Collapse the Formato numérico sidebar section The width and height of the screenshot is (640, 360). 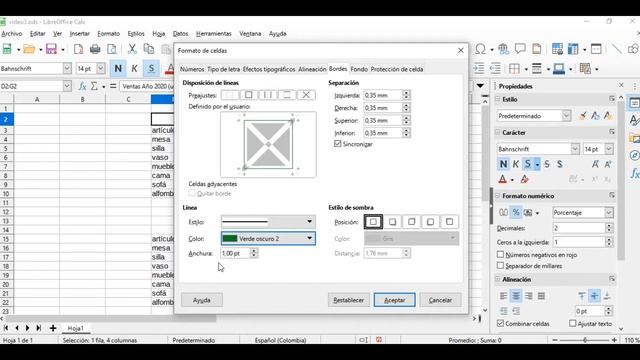498,196
